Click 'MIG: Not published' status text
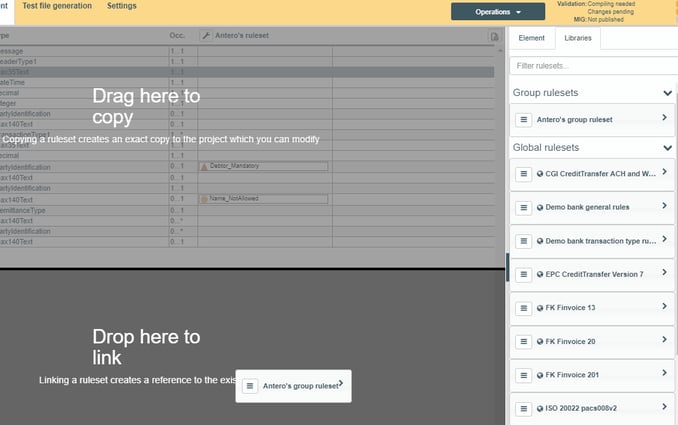The width and height of the screenshot is (678, 425). tap(598, 19)
